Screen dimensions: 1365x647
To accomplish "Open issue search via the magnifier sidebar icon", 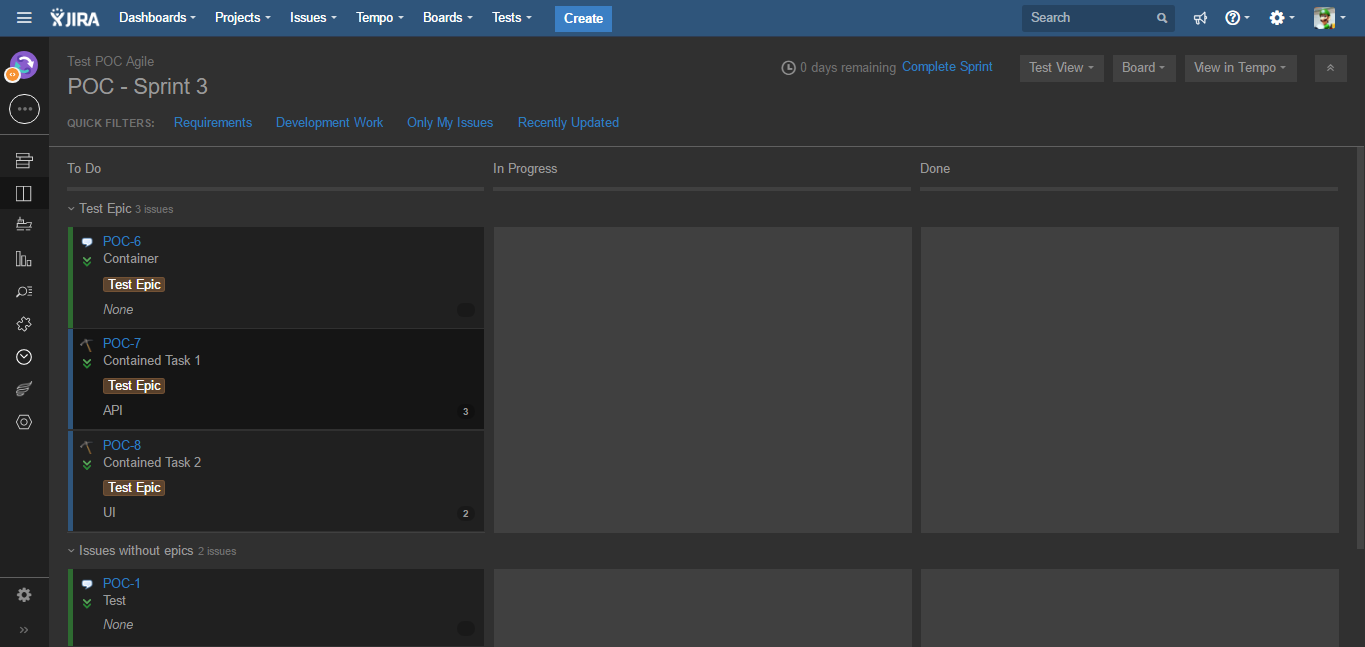I will [x=24, y=291].
